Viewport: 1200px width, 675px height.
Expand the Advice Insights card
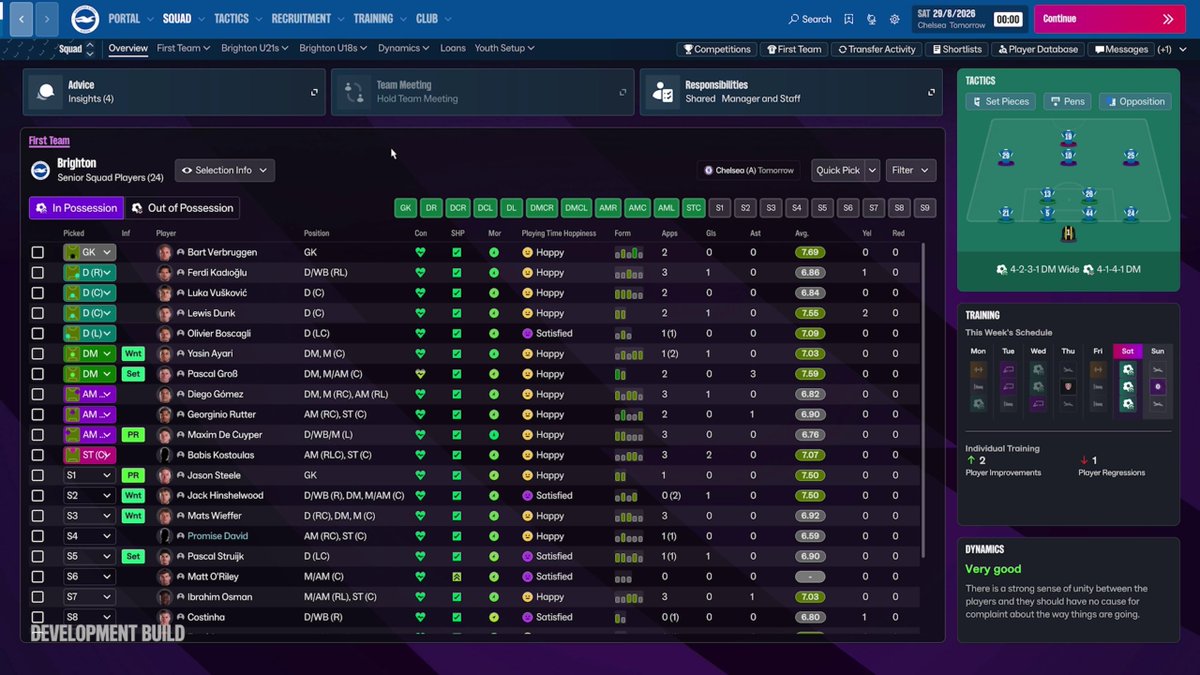pyautogui.click(x=314, y=92)
